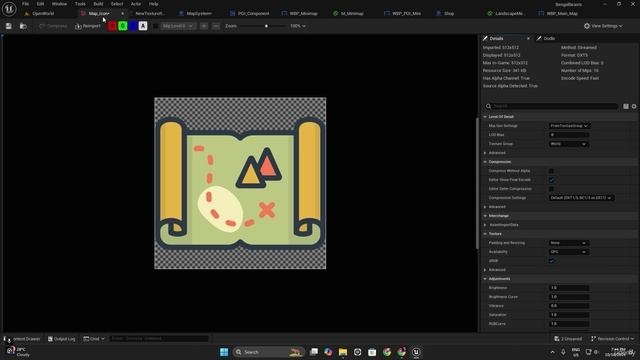Open the Edit menu
Viewport: 640px width, 360px height.
40,4
